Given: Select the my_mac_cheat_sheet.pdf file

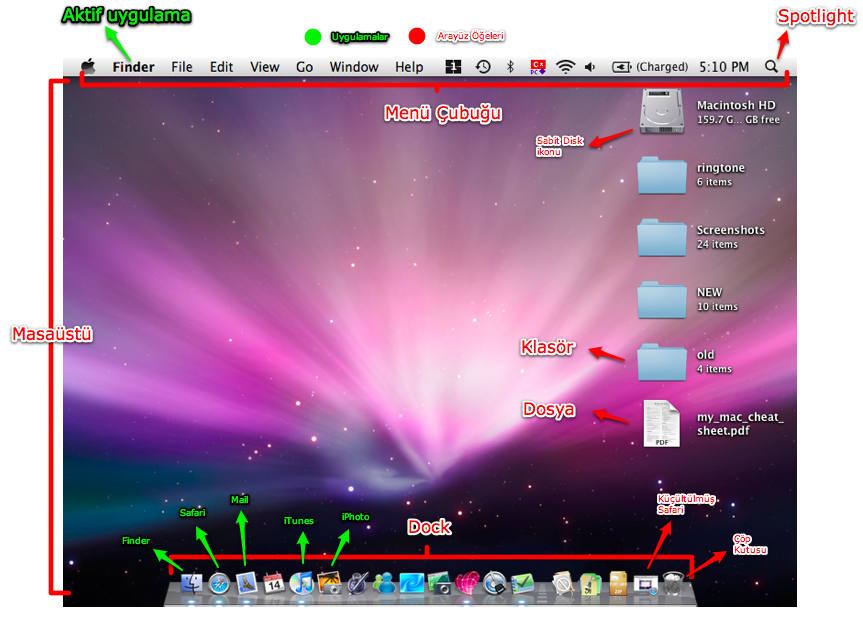Looking at the screenshot, I should tap(661, 423).
